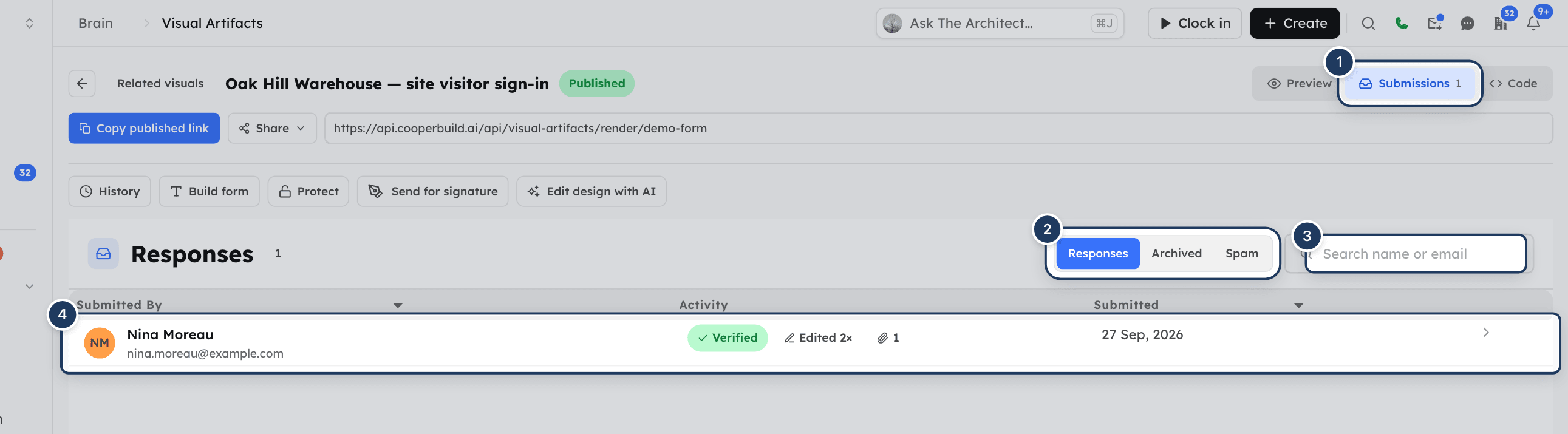Click Copy published link button
This screenshot has width=1568, height=434.
pyautogui.click(x=145, y=129)
